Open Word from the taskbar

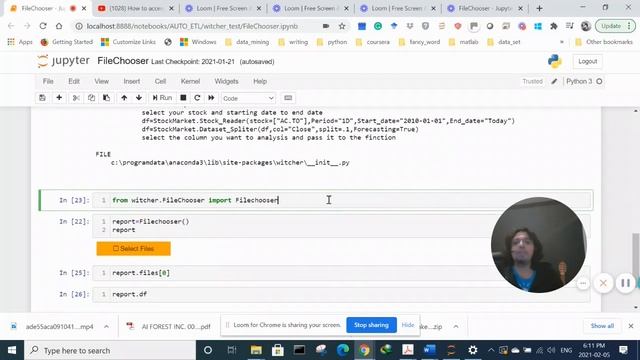coord(429,350)
